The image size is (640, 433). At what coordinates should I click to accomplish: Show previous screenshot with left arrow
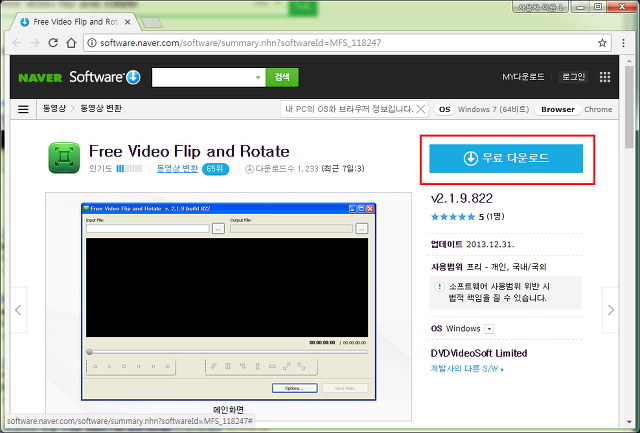click(x=18, y=310)
